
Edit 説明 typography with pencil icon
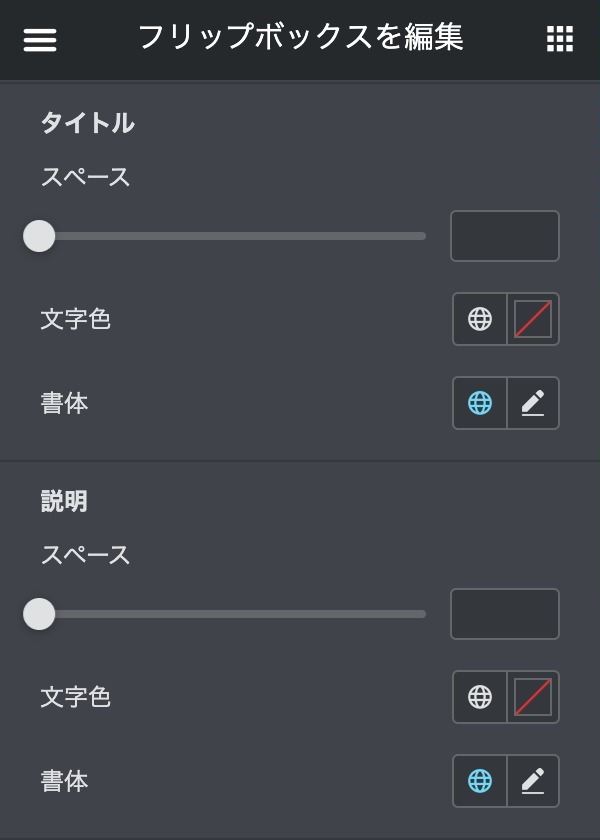(533, 781)
